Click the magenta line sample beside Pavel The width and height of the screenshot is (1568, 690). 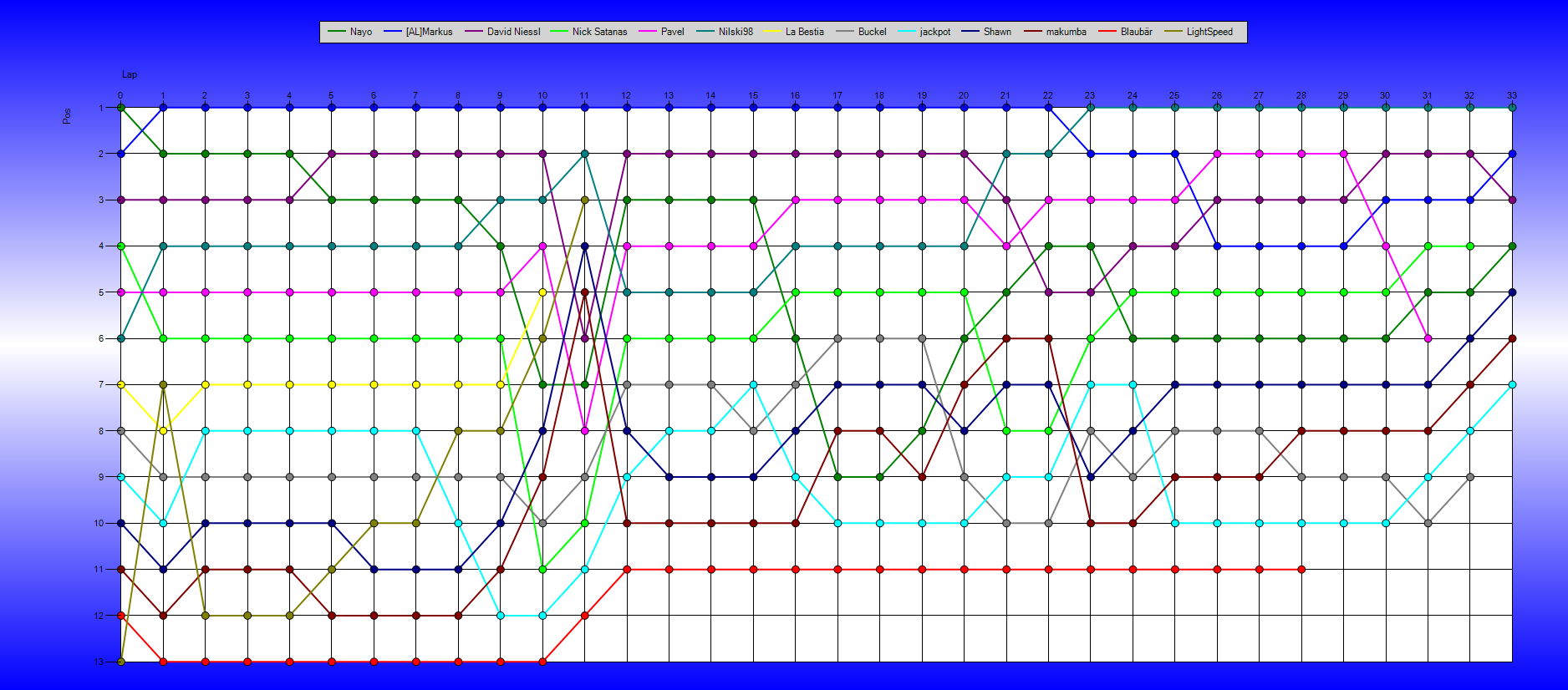click(x=648, y=32)
